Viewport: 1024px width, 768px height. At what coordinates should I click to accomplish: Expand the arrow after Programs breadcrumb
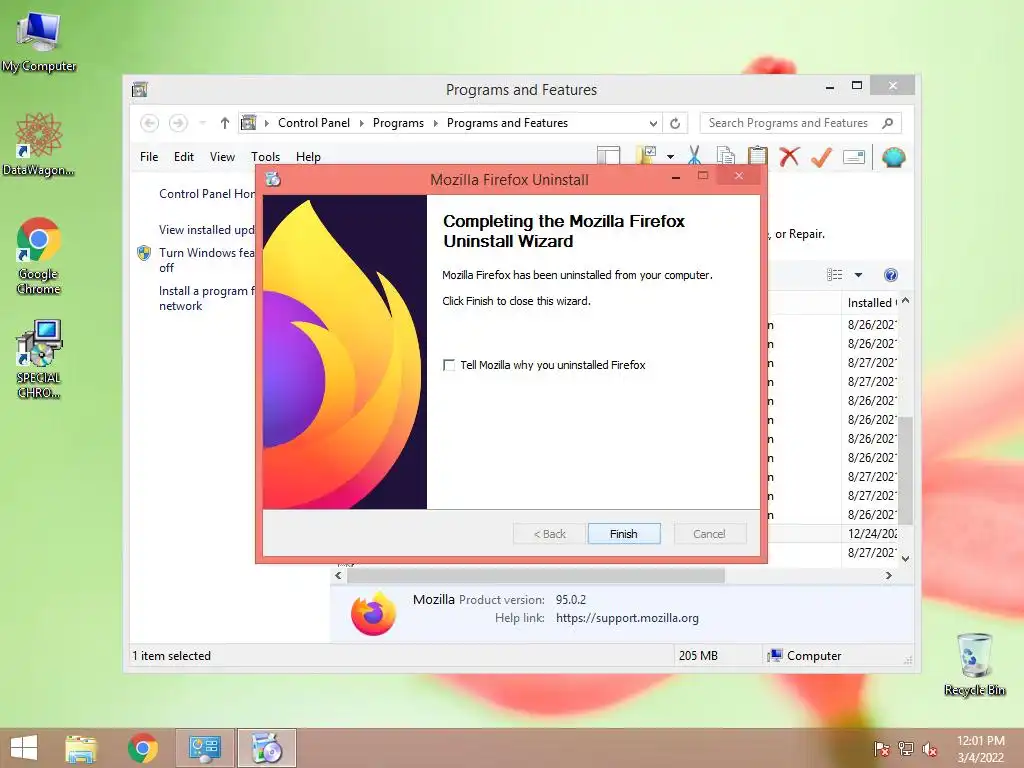(x=436, y=123)
